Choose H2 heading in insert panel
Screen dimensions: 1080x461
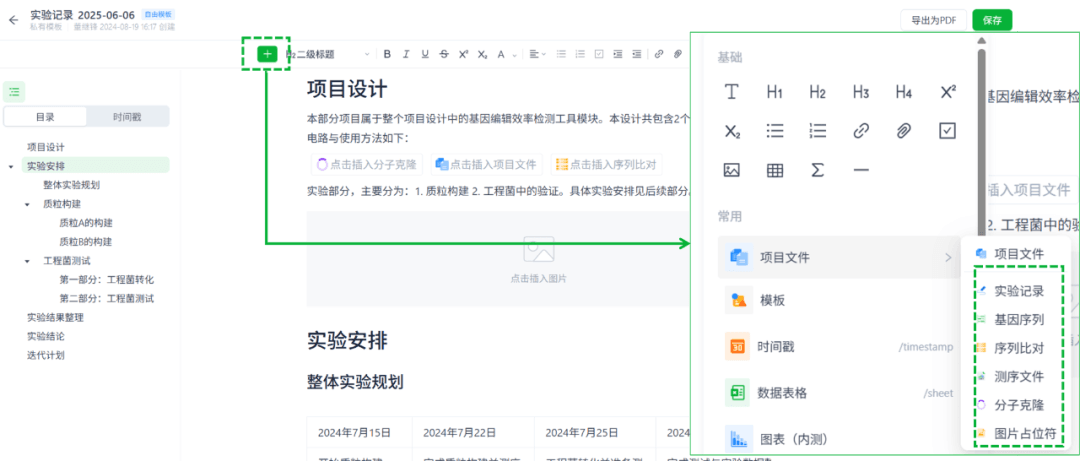[818, 92]
